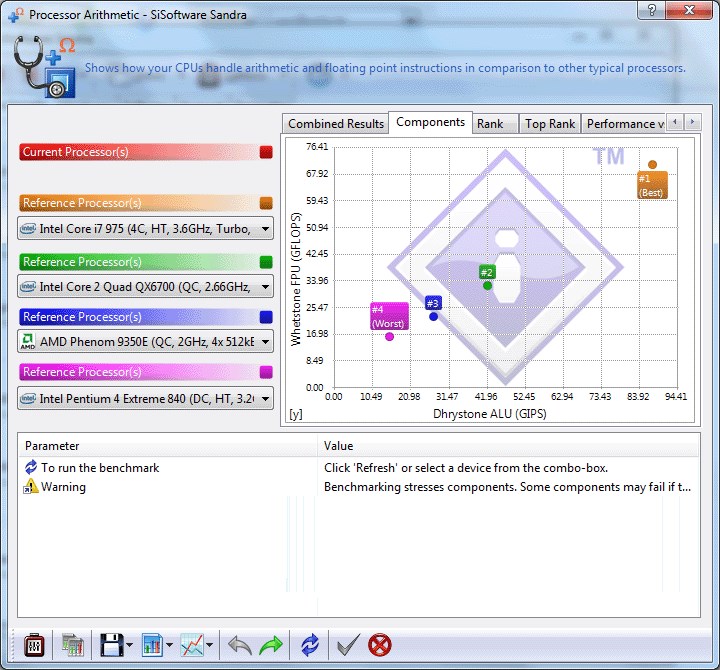
Task: Open the Rank tab
Action: (495, 124)
